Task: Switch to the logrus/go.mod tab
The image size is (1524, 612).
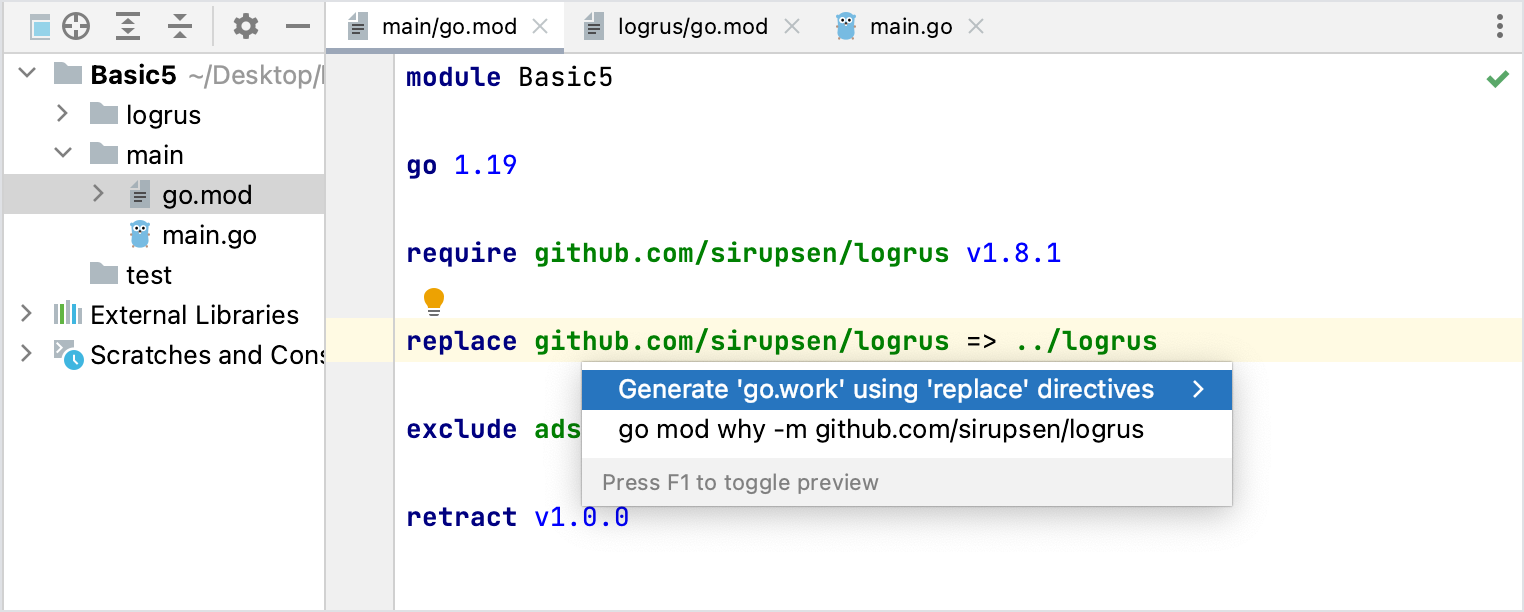Action: pos(692,27)
